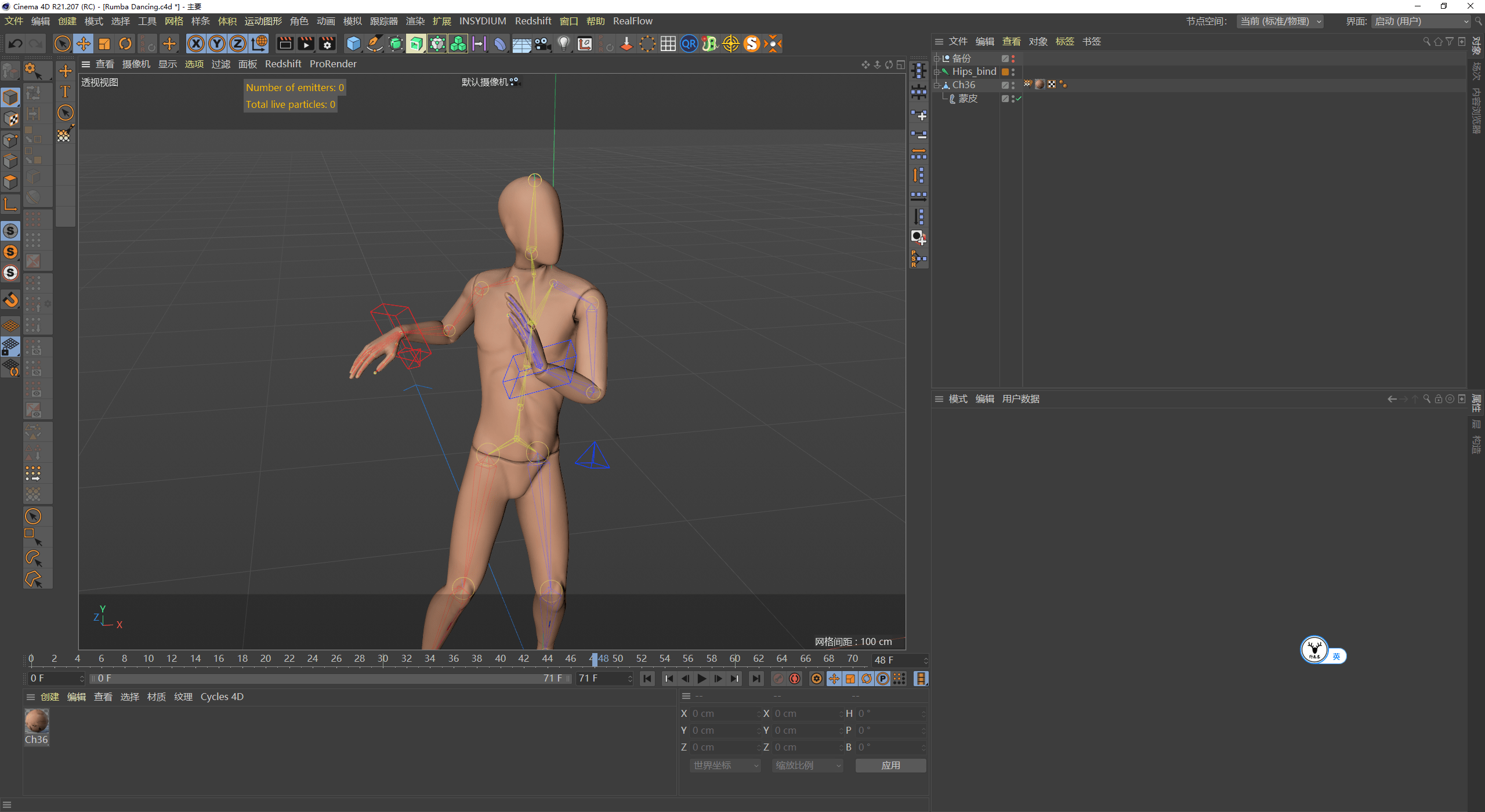Screen dimensions: 1485x812
Task: Toggle visibility dot of Ch36 object
Action: tap(1013, 84)
